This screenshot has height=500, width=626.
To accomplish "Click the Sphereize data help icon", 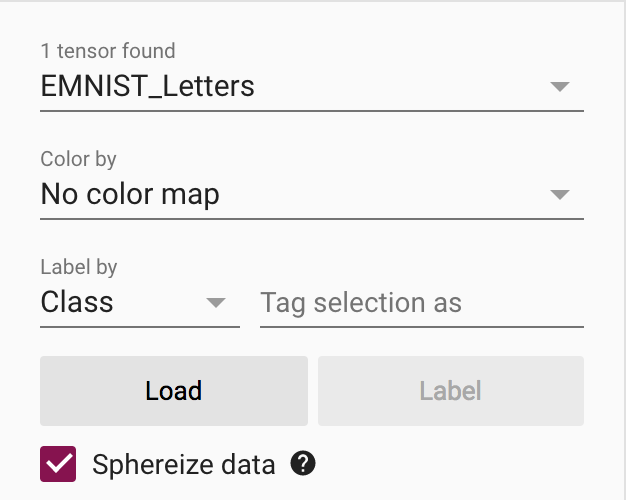I will [303, 464].
